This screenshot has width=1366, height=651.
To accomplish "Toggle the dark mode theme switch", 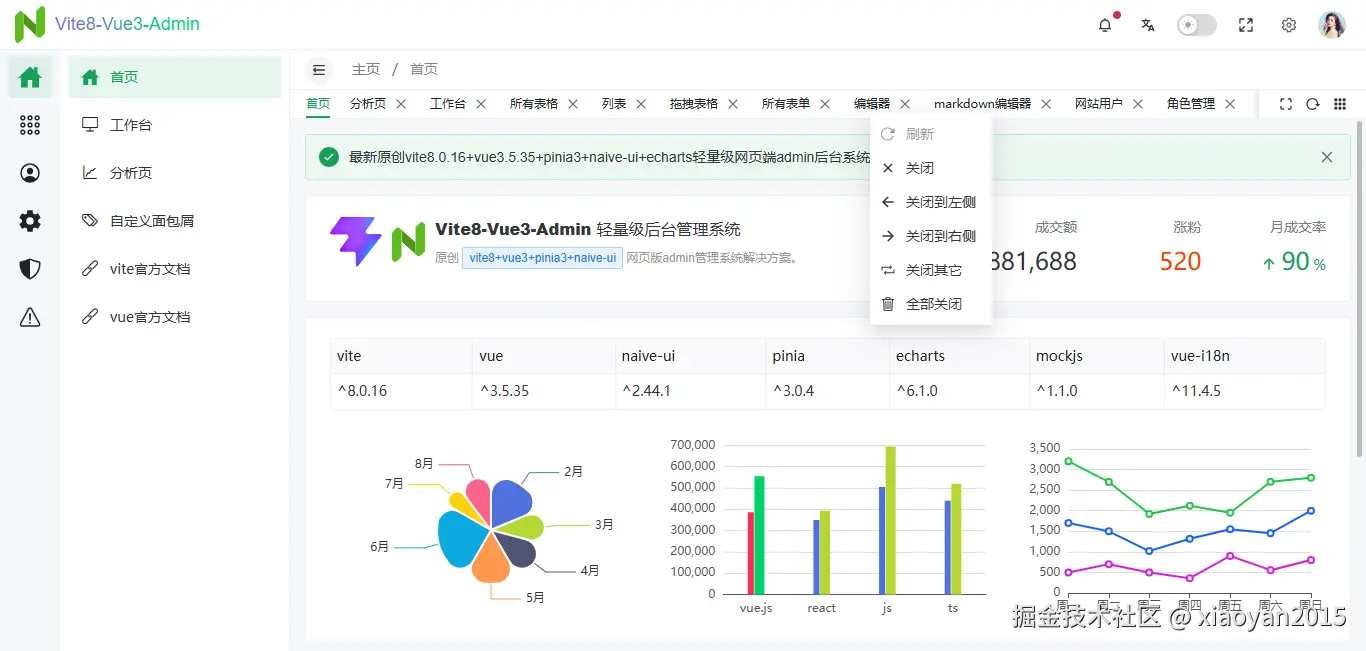I will (1197, 25).
